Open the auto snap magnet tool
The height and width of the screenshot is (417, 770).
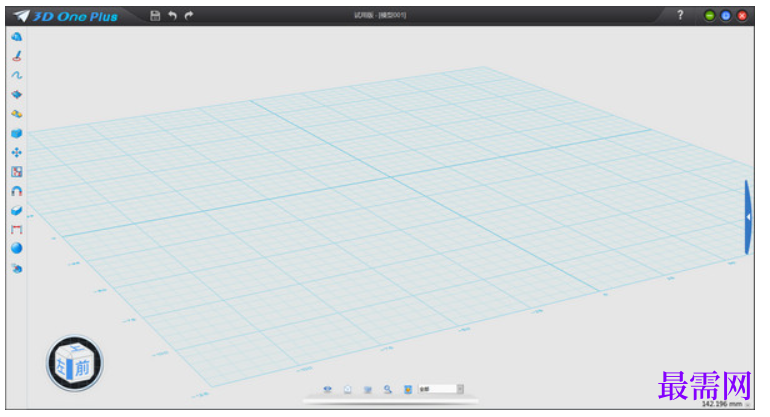[17, 191]
